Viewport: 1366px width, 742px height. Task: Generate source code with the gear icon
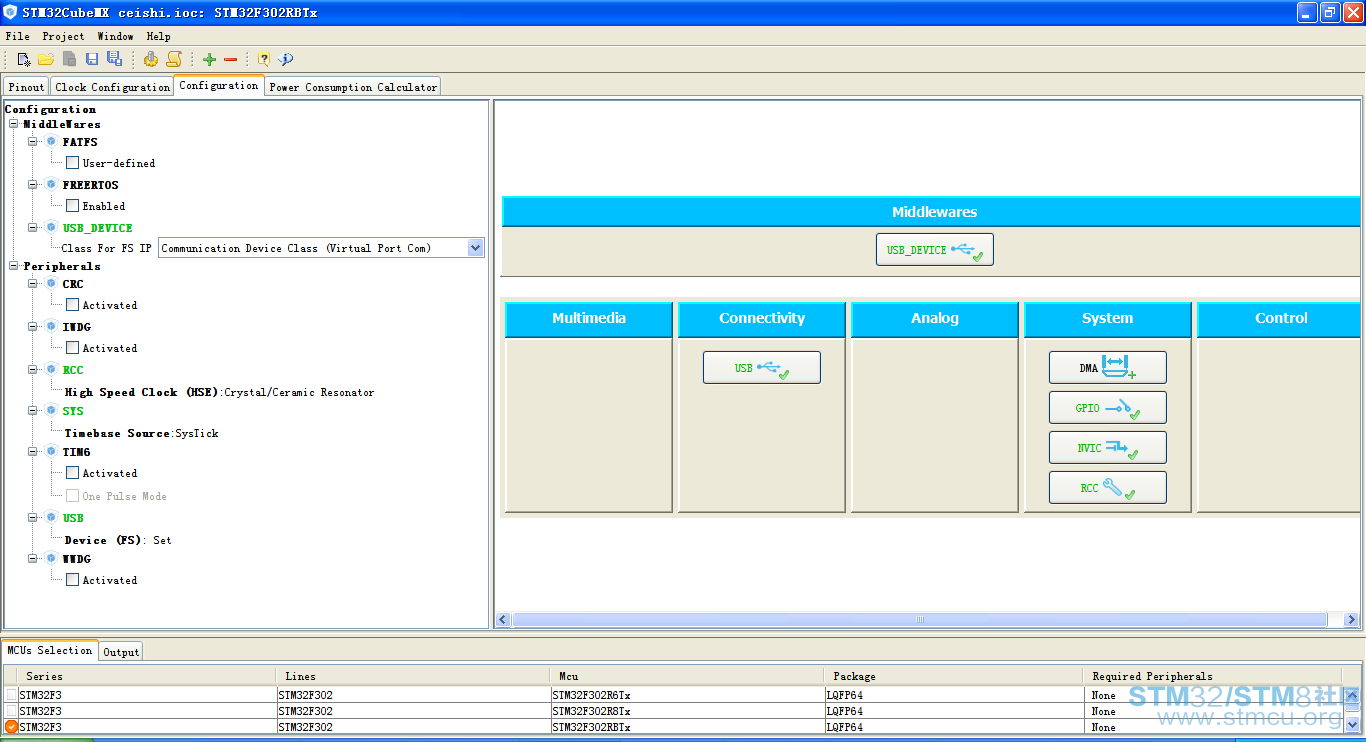click(151, 59)
